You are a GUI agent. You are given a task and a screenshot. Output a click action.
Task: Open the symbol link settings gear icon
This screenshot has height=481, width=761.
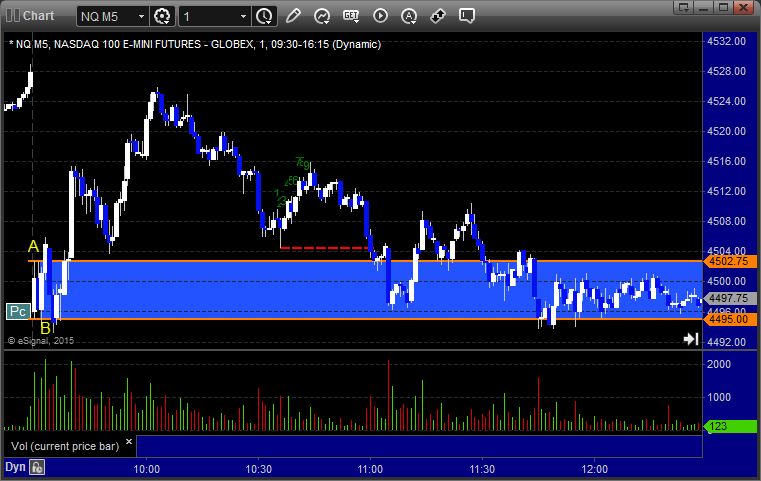pos(162,16)
